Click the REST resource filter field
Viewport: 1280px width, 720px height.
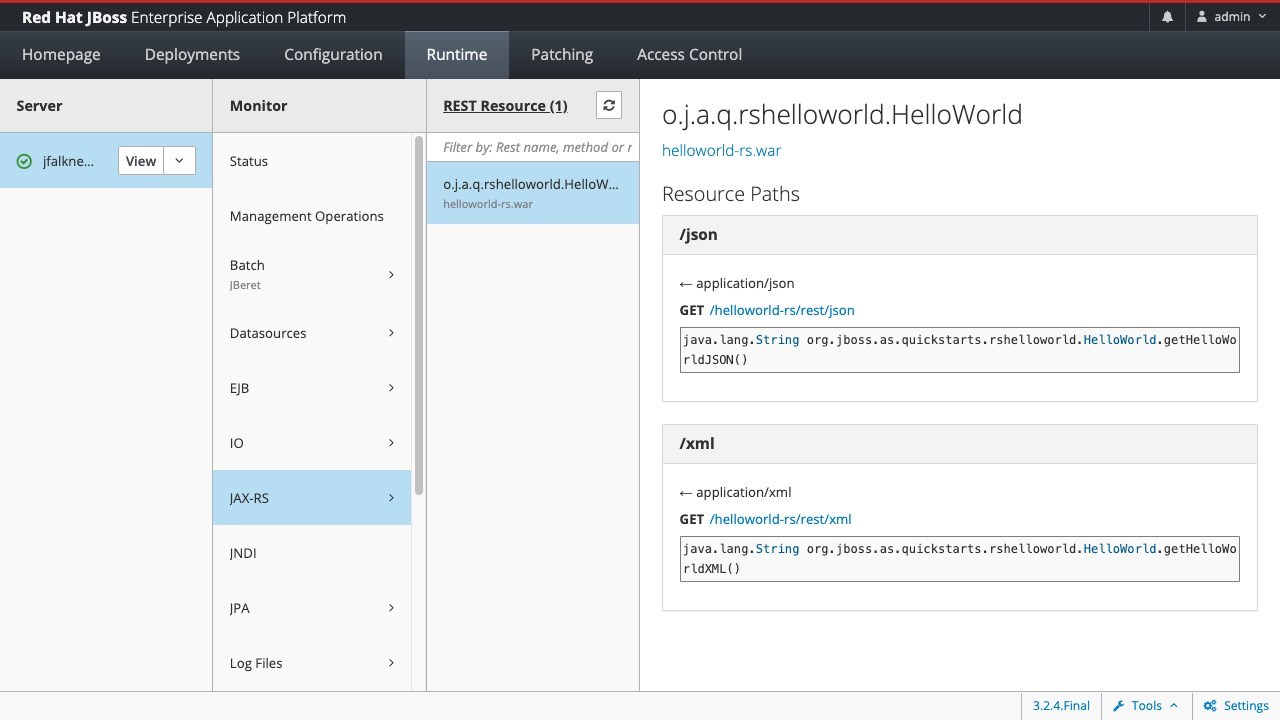click(x=536, y=147)
